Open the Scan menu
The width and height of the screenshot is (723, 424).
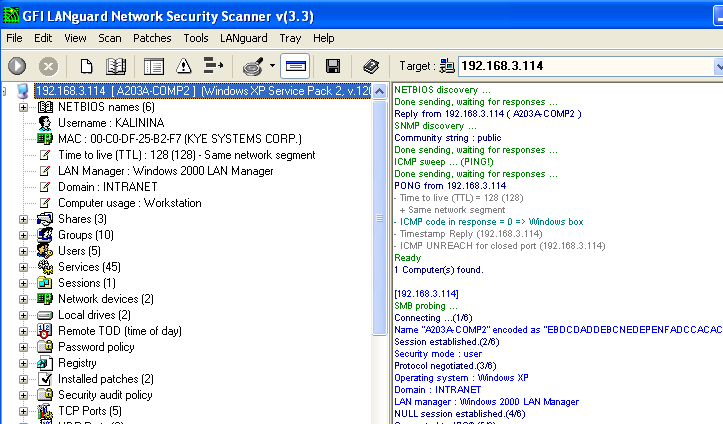pyautogui.click(x=110, y=38)
